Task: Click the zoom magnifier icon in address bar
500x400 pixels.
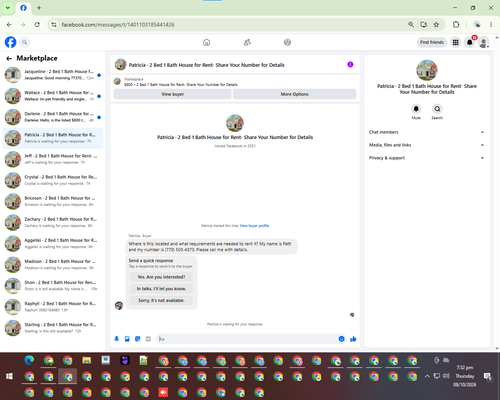Action: pos(411,24)
